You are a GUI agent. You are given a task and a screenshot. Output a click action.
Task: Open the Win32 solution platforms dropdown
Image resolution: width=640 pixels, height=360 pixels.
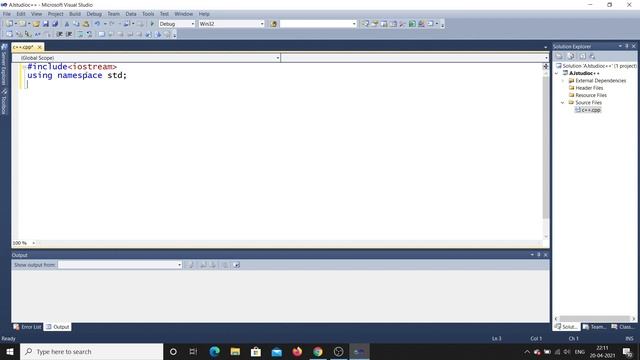(262, 24)
